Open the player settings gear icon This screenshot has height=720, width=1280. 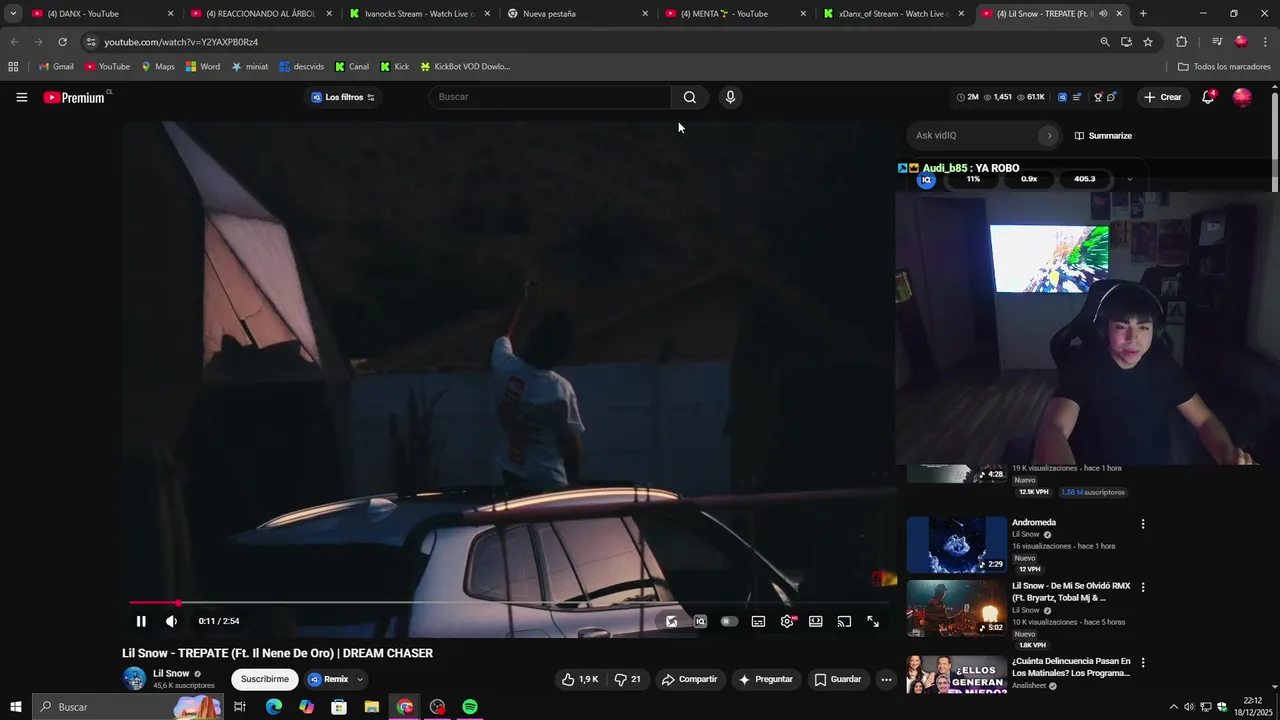[787, 621]
